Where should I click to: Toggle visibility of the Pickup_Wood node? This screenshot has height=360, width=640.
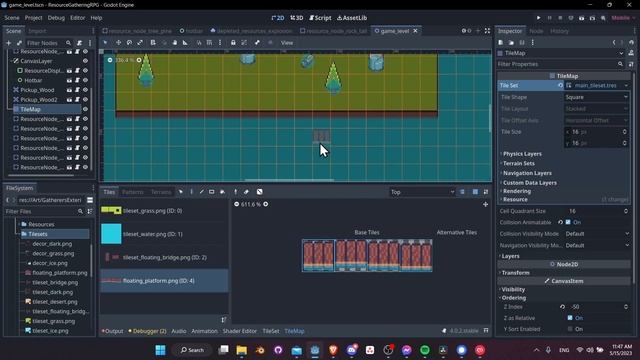click(85, 90)
